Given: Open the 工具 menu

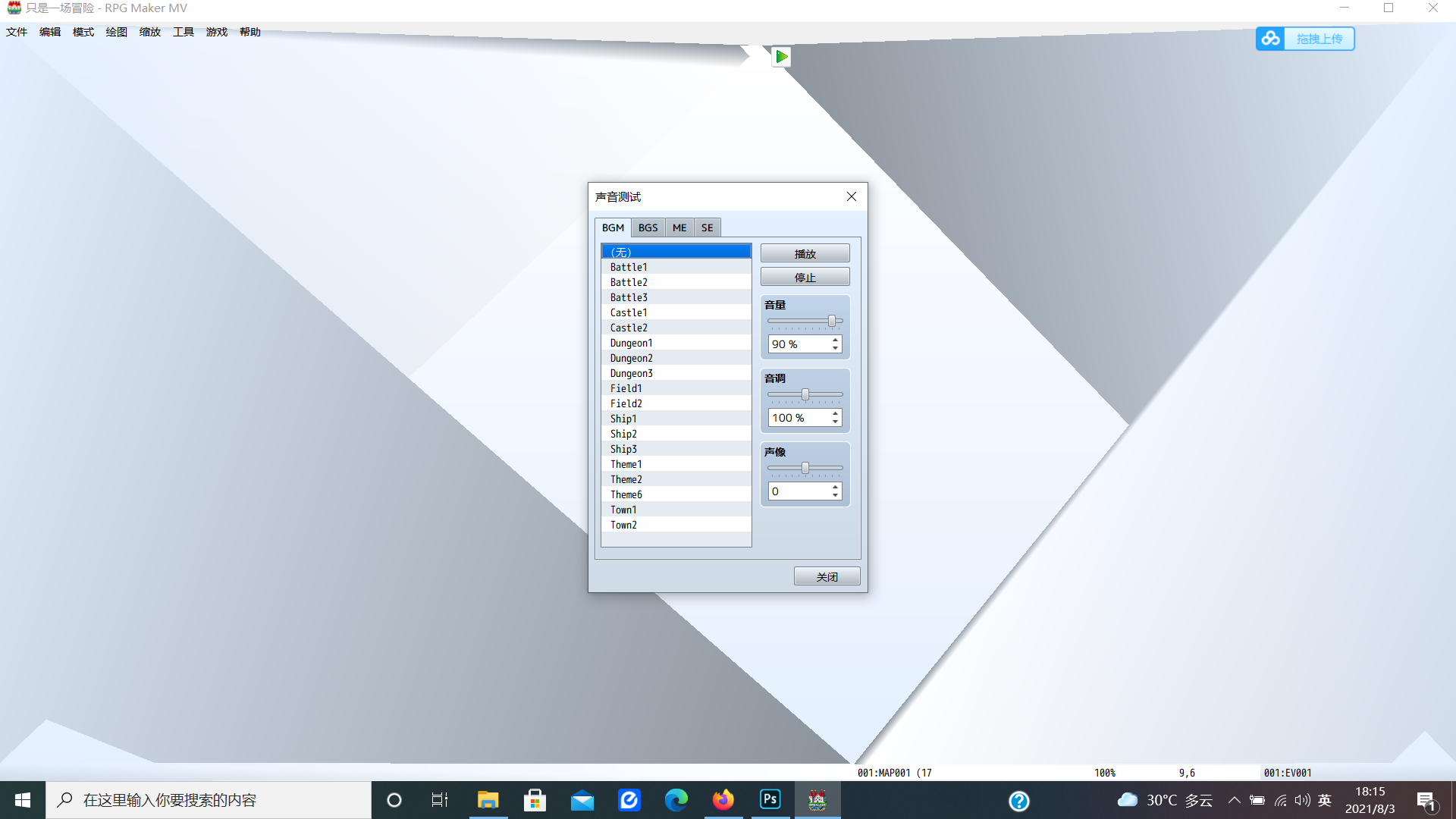Looking at the screenshot, I should pyautogui.click(x=184, y=32).
